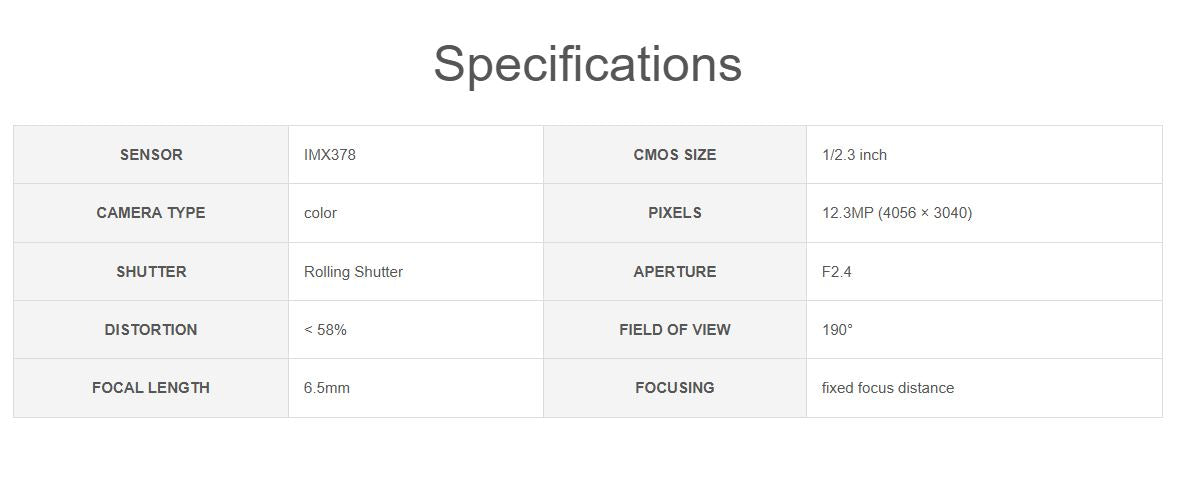Click the CMOS SIZE label cell
Screen dimensions: 1177x484
point(675,155)
